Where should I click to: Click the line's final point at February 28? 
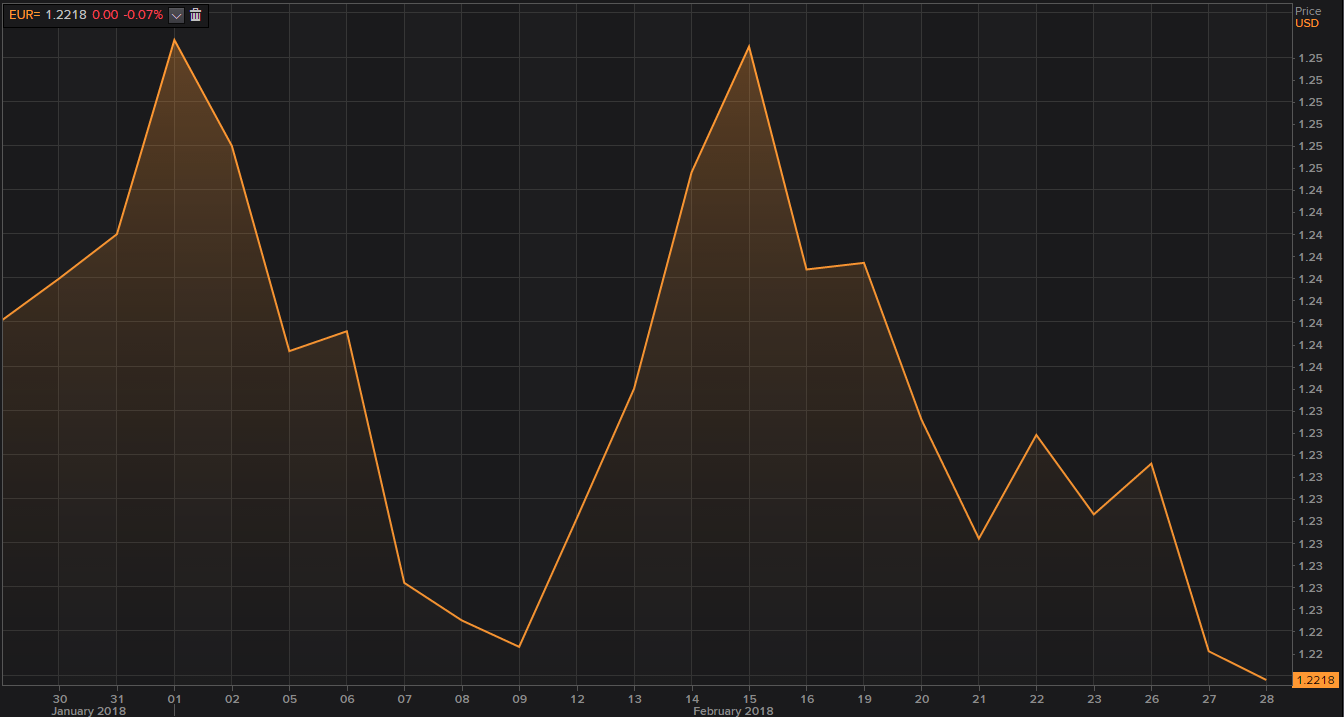(x=1266, y=680)
